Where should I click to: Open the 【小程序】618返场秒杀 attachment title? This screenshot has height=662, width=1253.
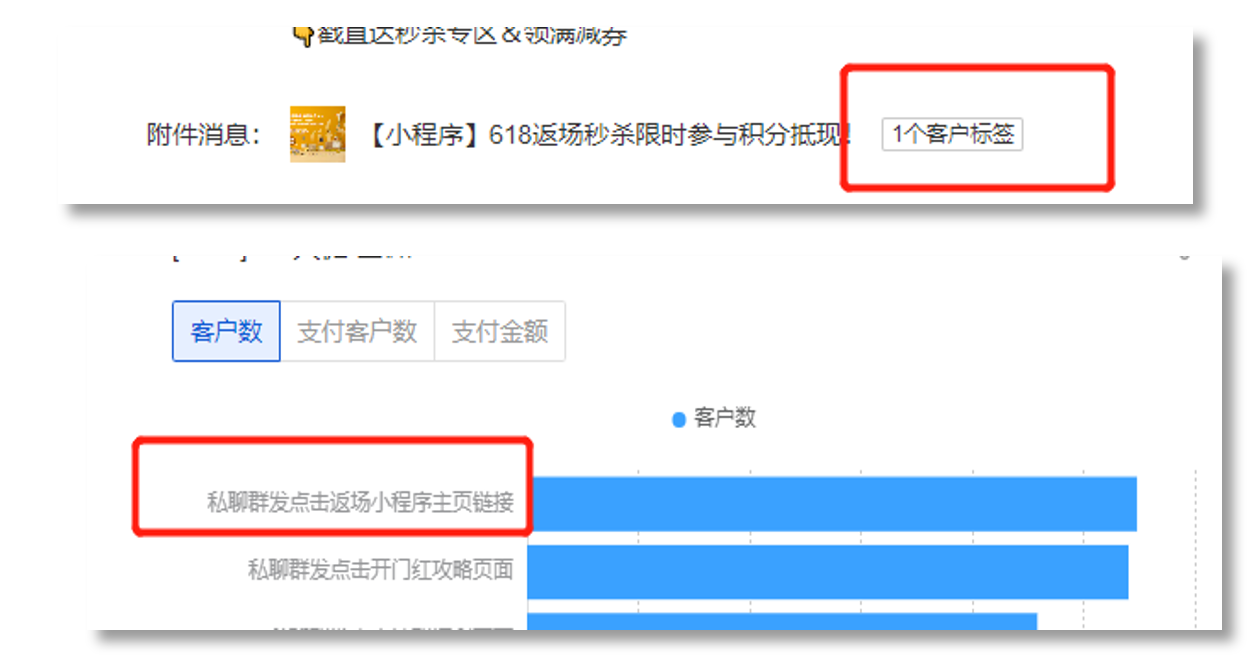point(606,135)
